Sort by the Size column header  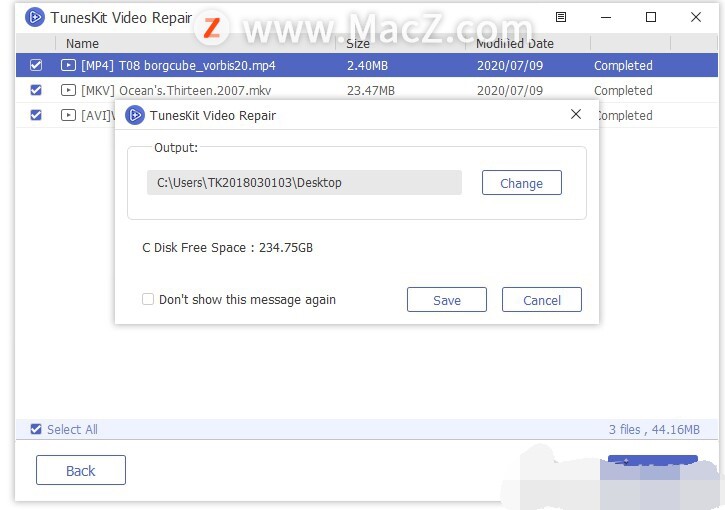[x=358, y=44]
